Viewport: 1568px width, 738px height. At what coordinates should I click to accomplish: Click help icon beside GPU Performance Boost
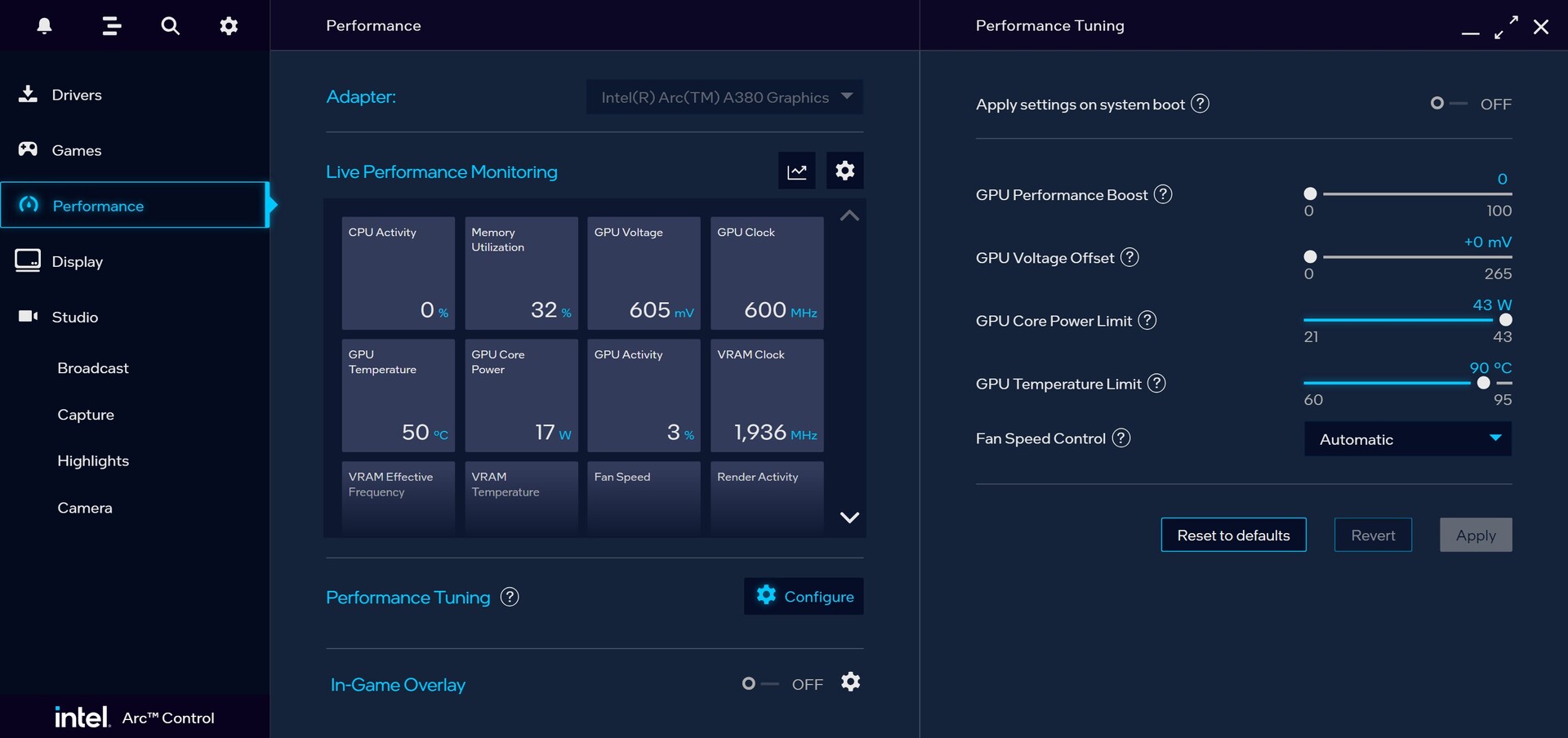[x=1163, y=194]
